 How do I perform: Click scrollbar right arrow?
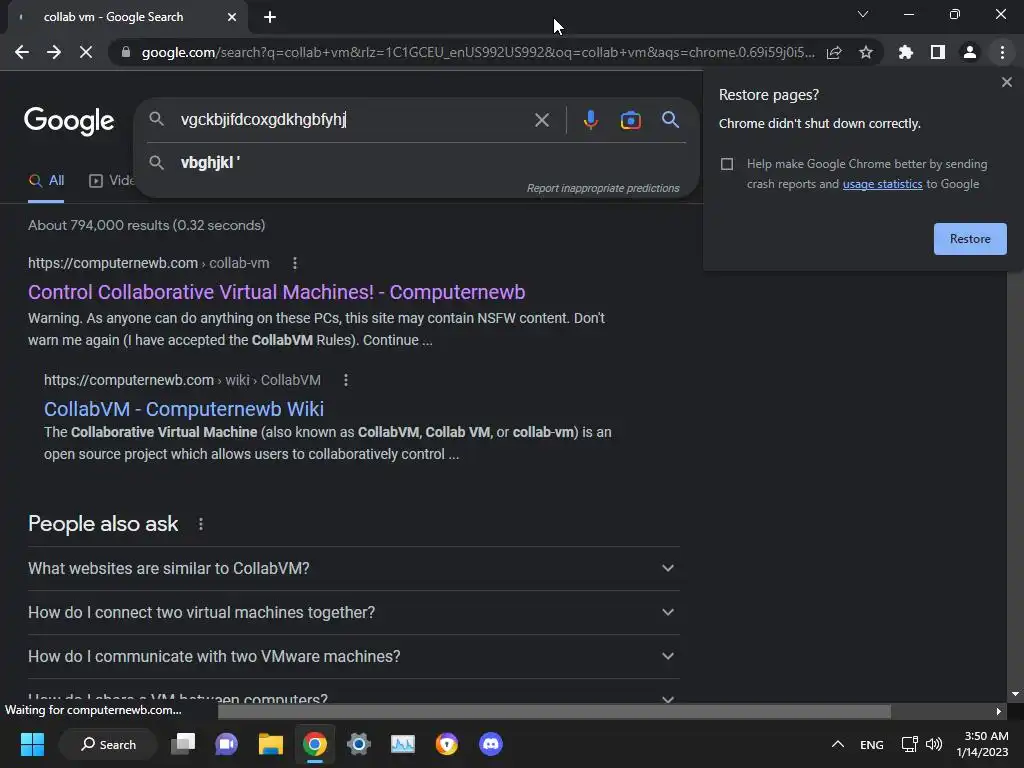pyautogui.click(x=998, y=711)
